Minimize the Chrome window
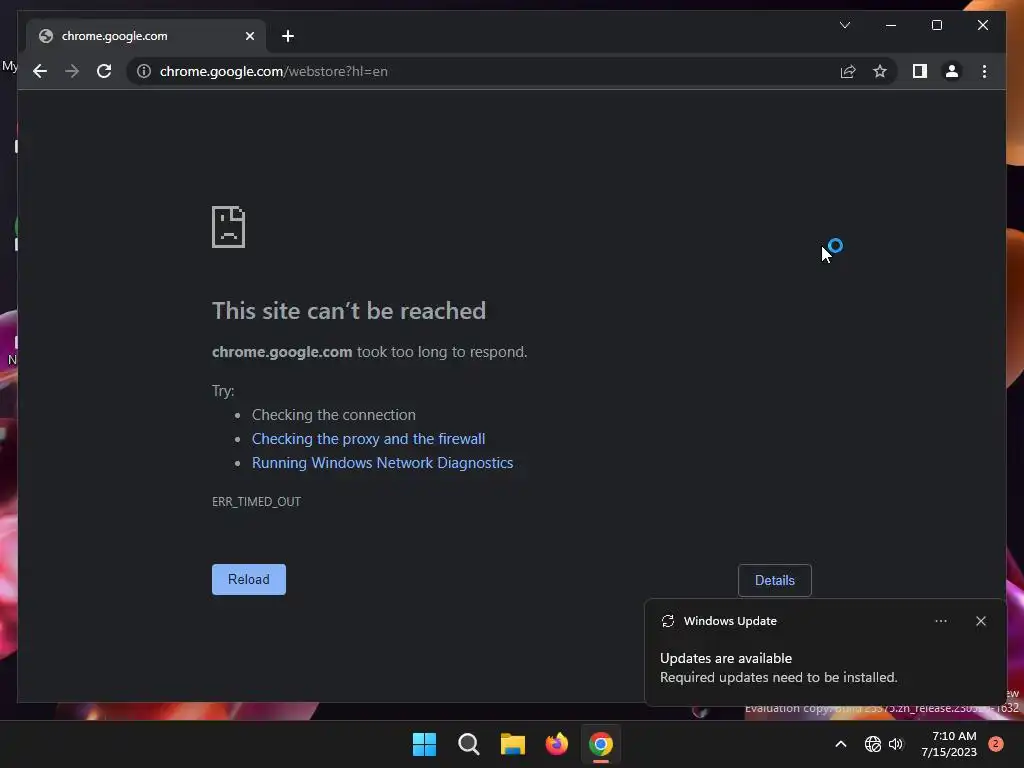This screenshot has width=1024, height=768. [891, 25]
